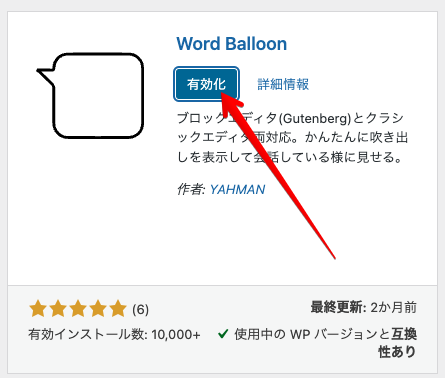The image size is (445, 378).
Task: Click the (6) rating count
Action: (x=140, y=310)
